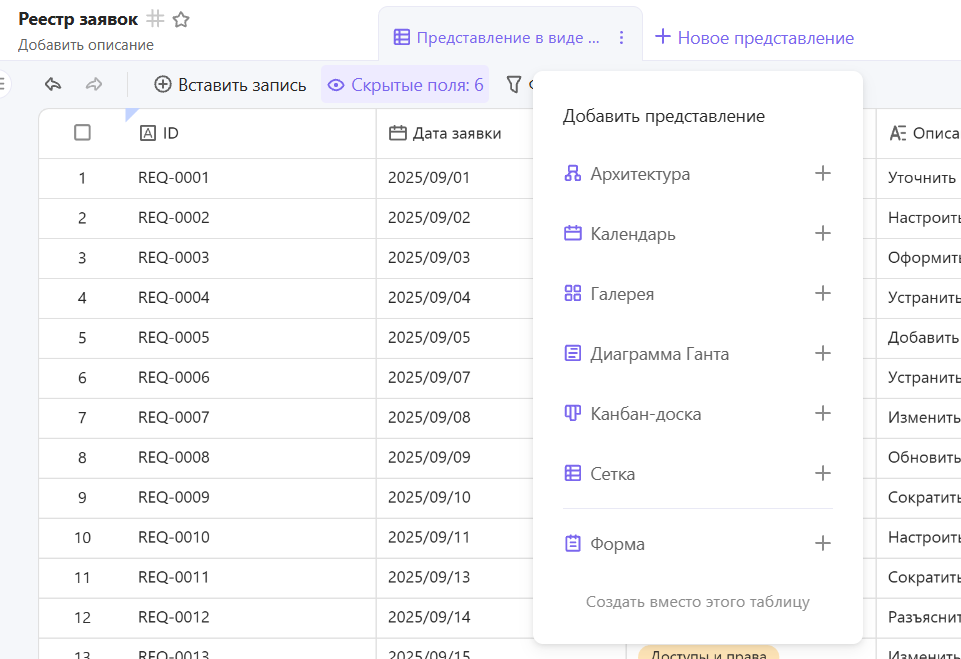Add a Диаграмма Ганта view with plus
Viewport: 961px width, 659px height.
pyautogui.click(x=822, y=354)
